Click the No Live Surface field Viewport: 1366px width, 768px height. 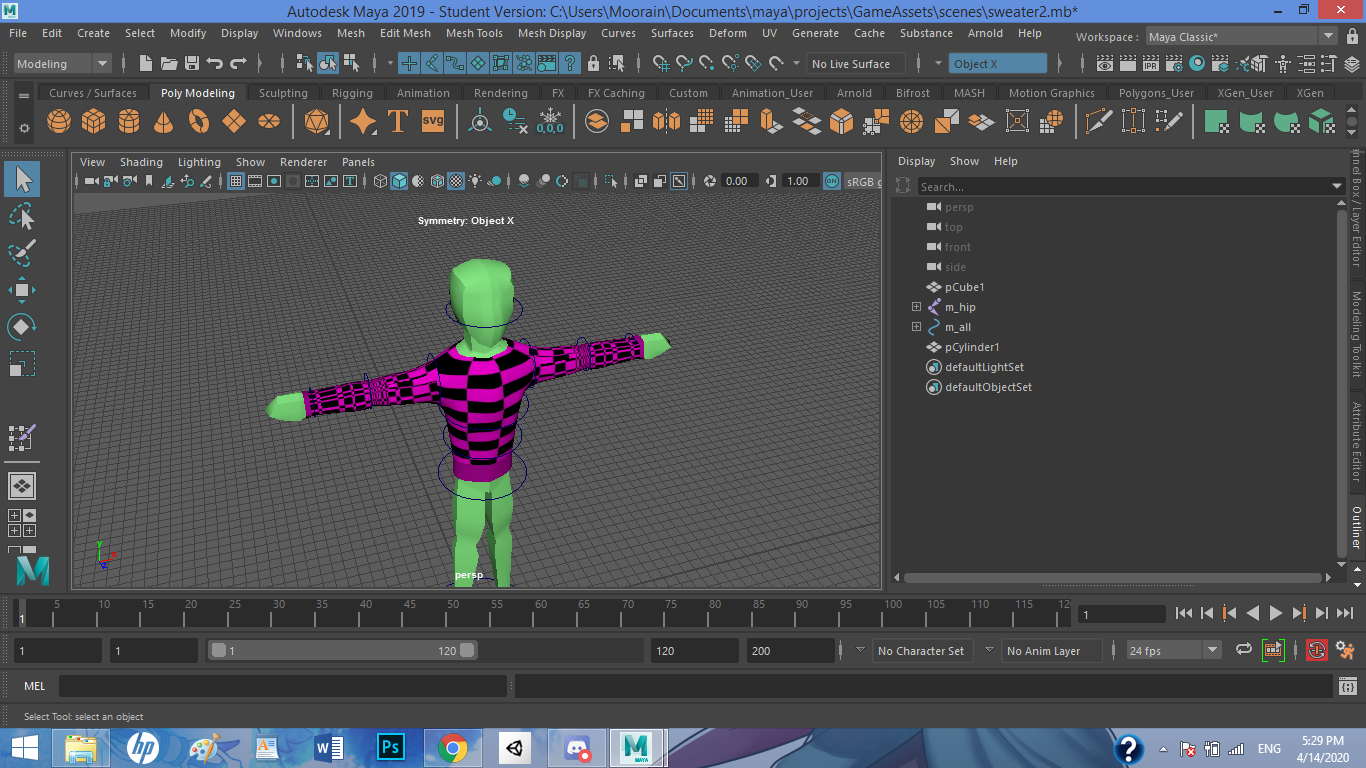point(856,63)
